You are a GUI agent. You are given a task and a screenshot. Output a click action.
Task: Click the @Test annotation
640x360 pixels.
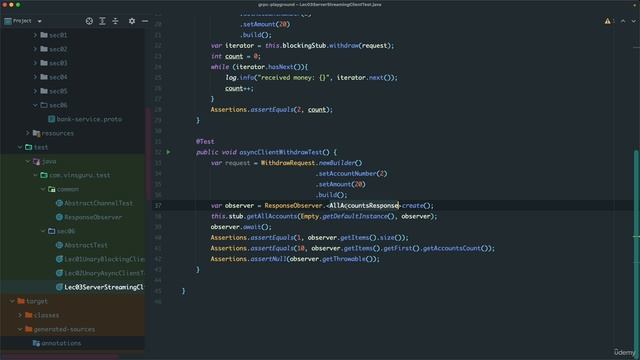pyautogui.click(x=205, y=141)
